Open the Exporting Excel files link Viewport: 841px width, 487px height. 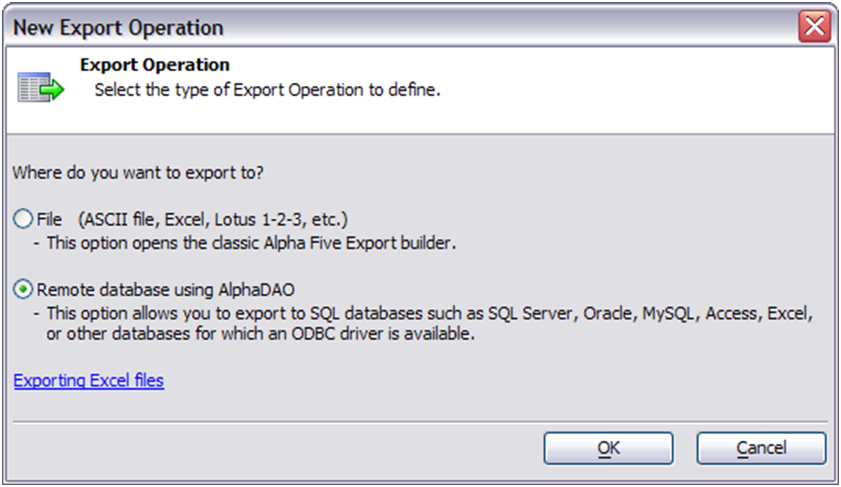tap(88, 380)
